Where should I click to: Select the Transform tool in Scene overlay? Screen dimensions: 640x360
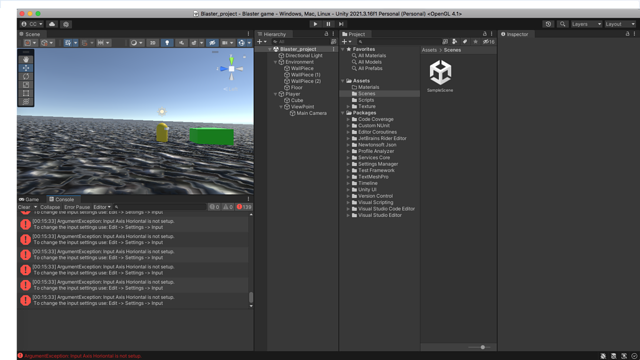tap(26, 102)
